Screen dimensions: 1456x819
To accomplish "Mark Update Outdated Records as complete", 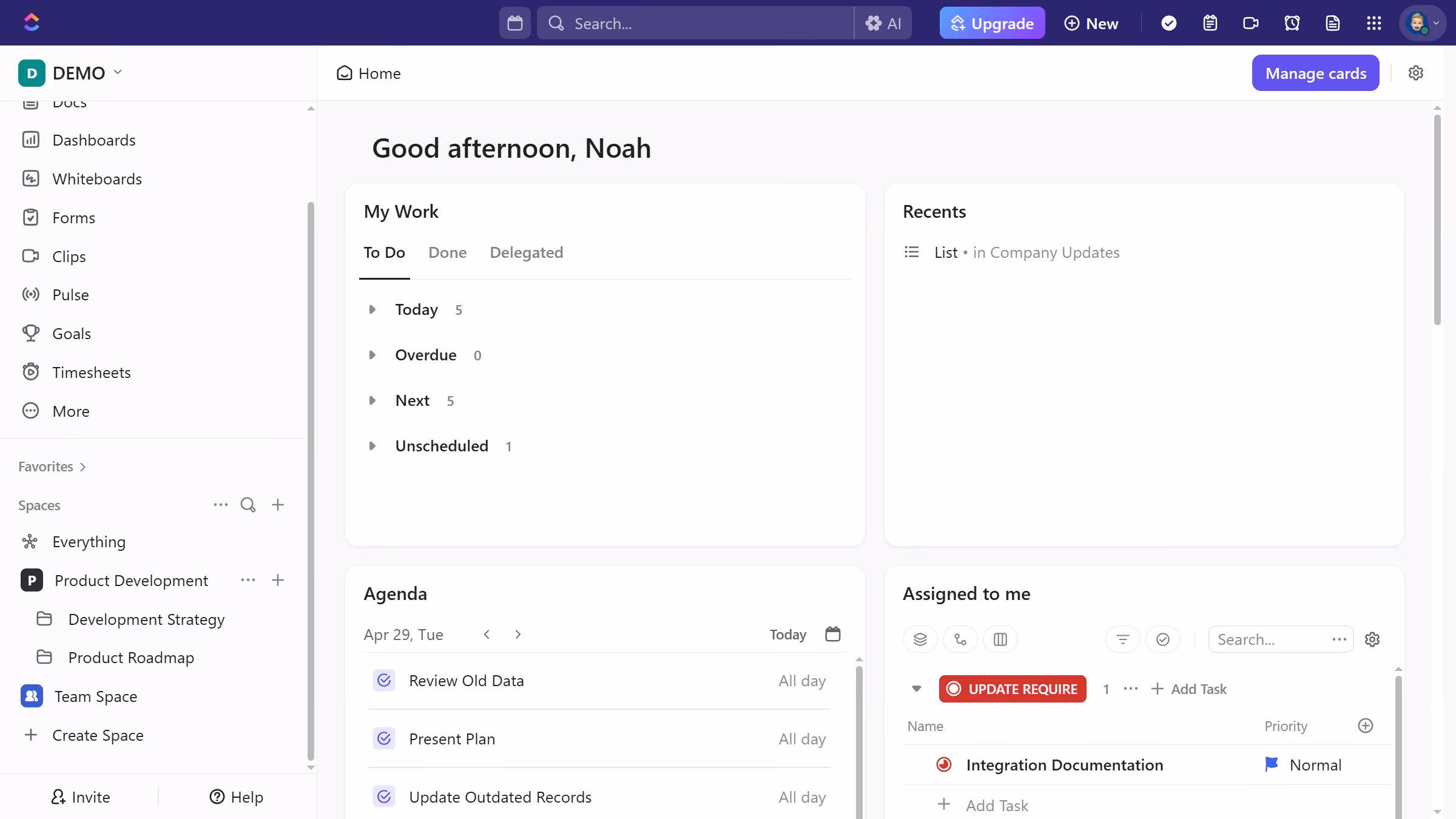I will 384,797.
